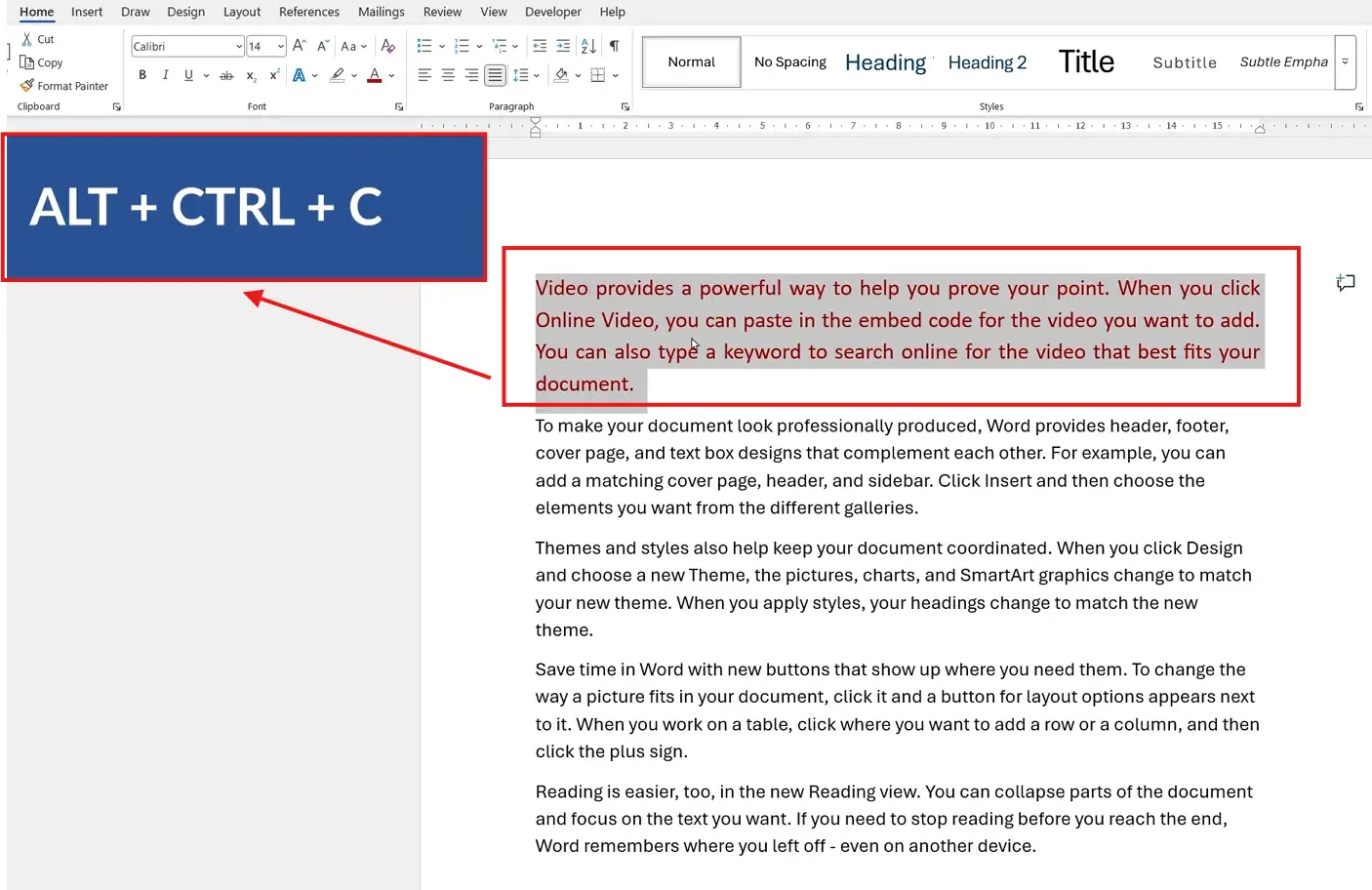Clear all formatting with eraser icon
This screenshot has height=890, width=1372.
(x=388, y=46)
